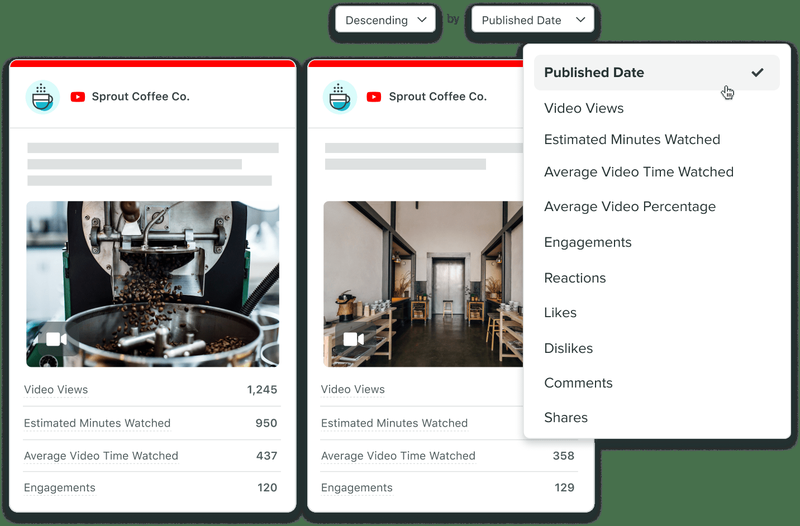The image size is (800, 526).
Task: Click the 358 average time value
Action: 564,456
